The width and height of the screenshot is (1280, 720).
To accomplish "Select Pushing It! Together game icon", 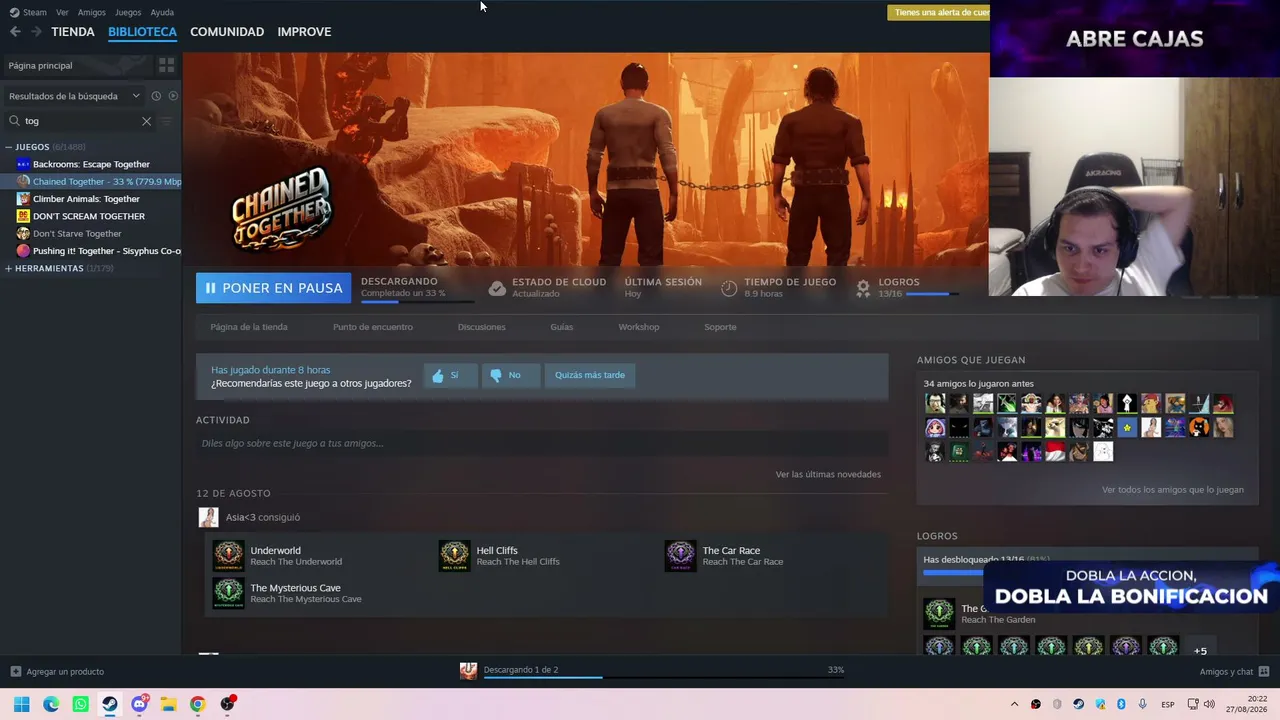I will 23,251.
